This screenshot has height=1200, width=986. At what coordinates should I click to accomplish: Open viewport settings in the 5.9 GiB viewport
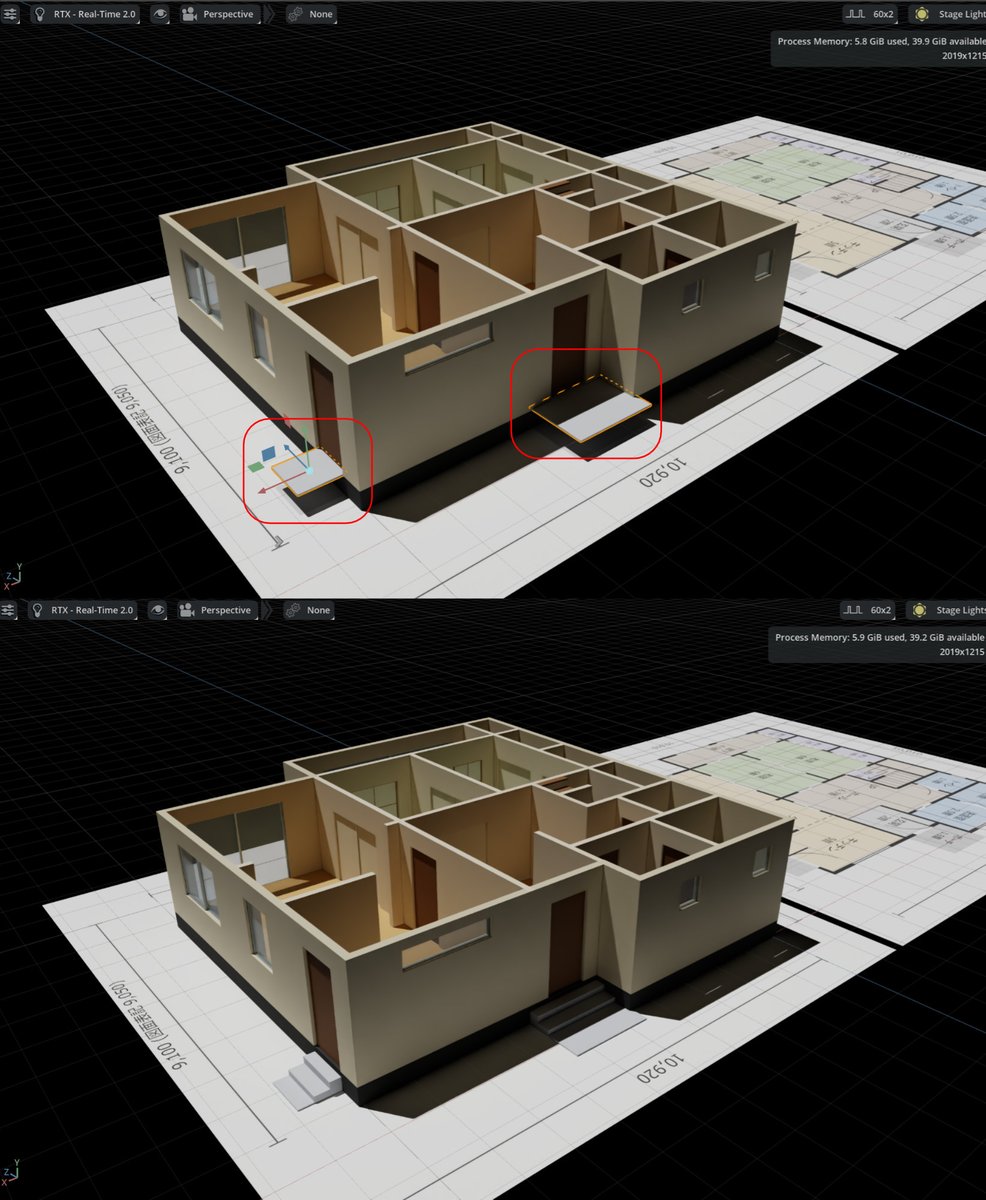tap(8, 610)
